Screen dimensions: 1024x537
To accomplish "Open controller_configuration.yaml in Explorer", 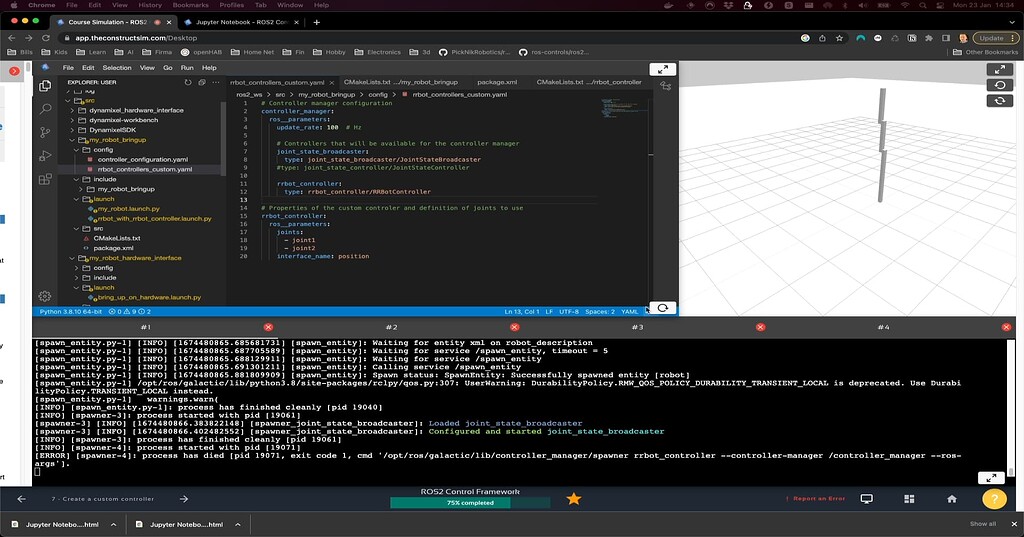I will (x=142, y=159).
